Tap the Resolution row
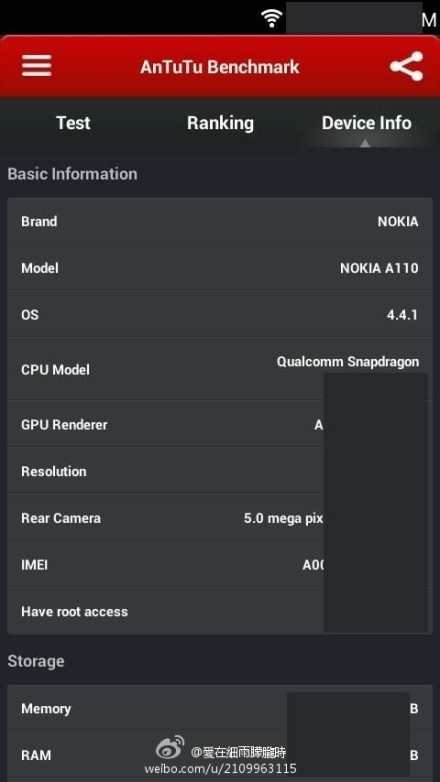 pyautogui.click(x=220, y=471)
